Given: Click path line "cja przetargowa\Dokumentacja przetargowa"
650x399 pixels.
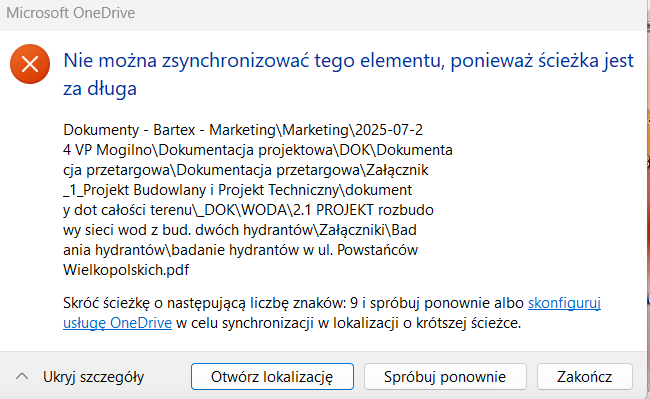Looking at the screenshot, I should click(246, 170).
